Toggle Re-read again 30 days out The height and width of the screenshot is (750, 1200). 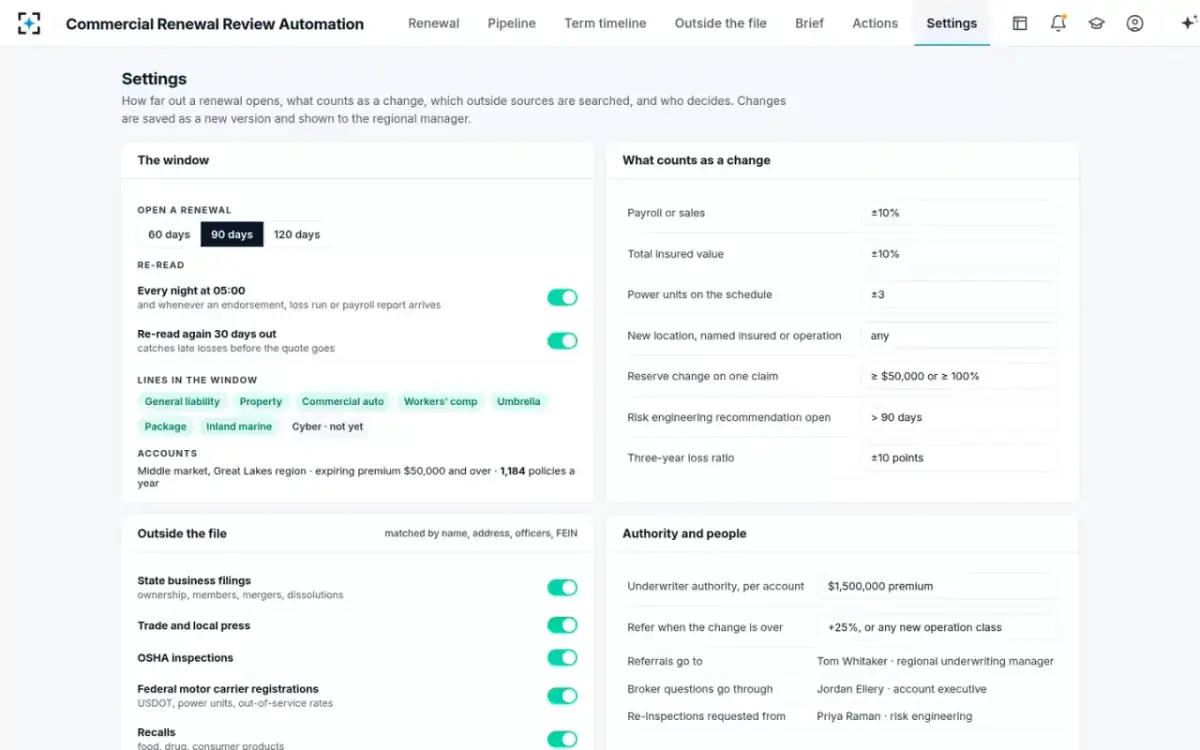(x=562, y=341)
